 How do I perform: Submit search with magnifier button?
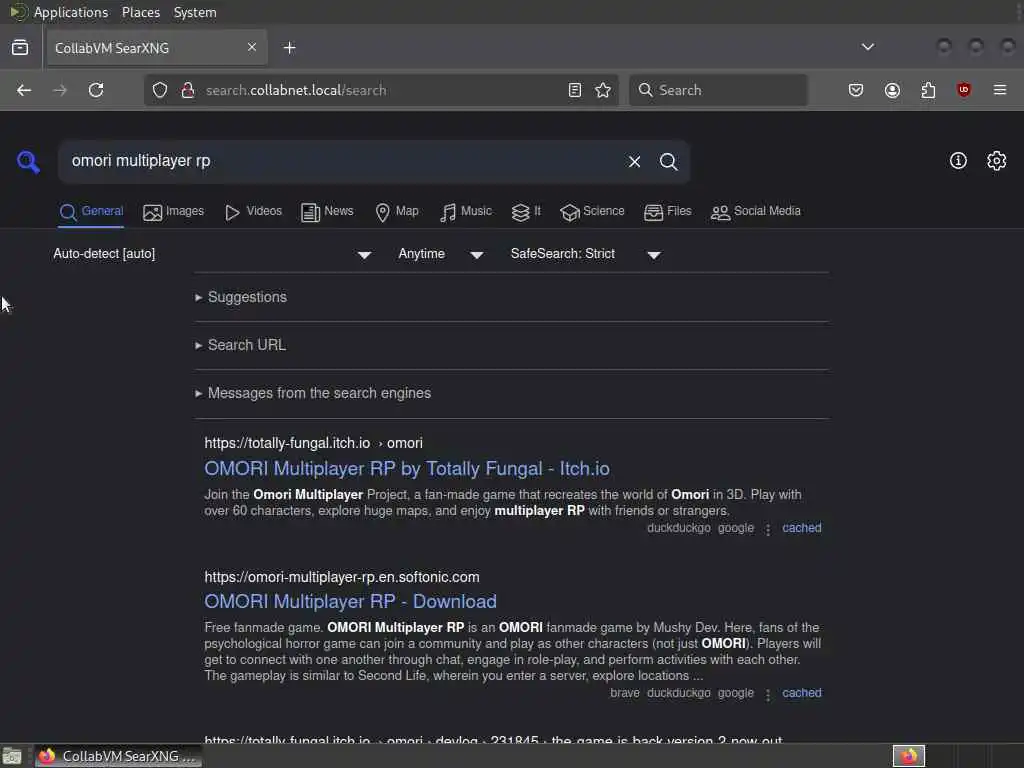668,161
